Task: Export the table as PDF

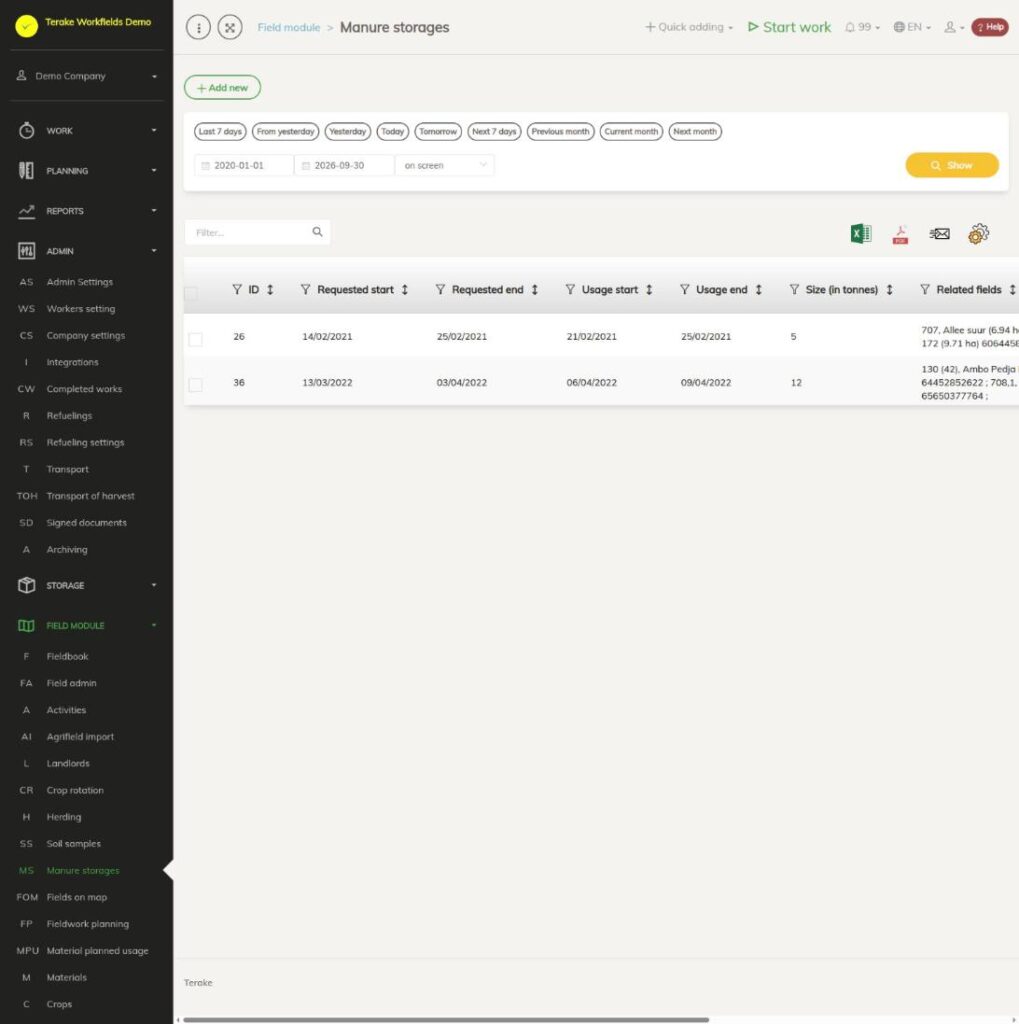Action: tap(900, 234)
